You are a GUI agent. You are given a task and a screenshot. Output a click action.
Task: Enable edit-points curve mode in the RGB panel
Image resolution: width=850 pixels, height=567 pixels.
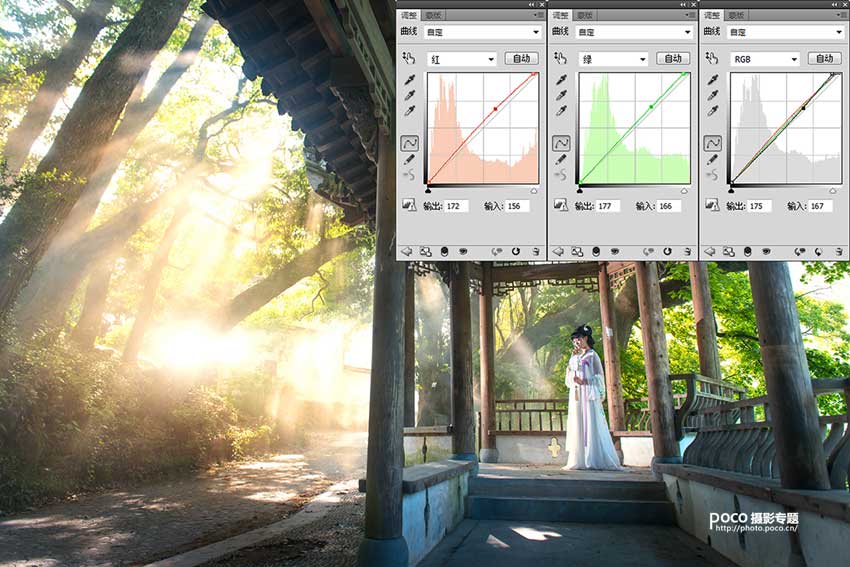click(713, 143)
